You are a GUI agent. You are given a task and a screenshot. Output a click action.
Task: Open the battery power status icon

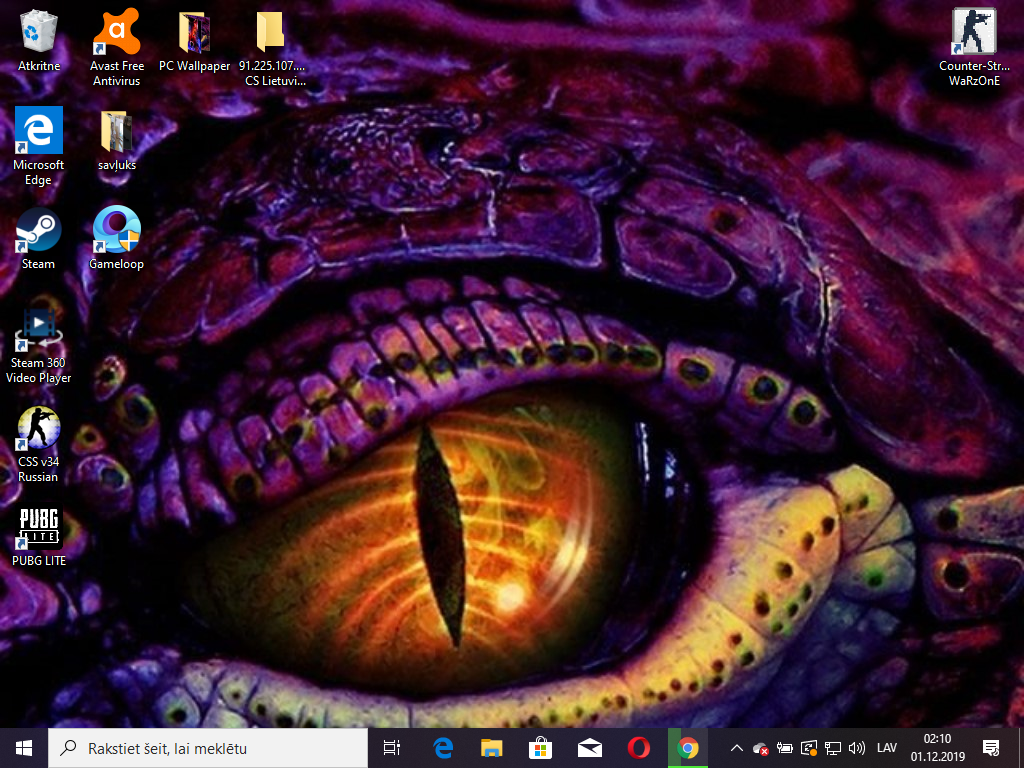pyautogui.click(x=784, y=748)
